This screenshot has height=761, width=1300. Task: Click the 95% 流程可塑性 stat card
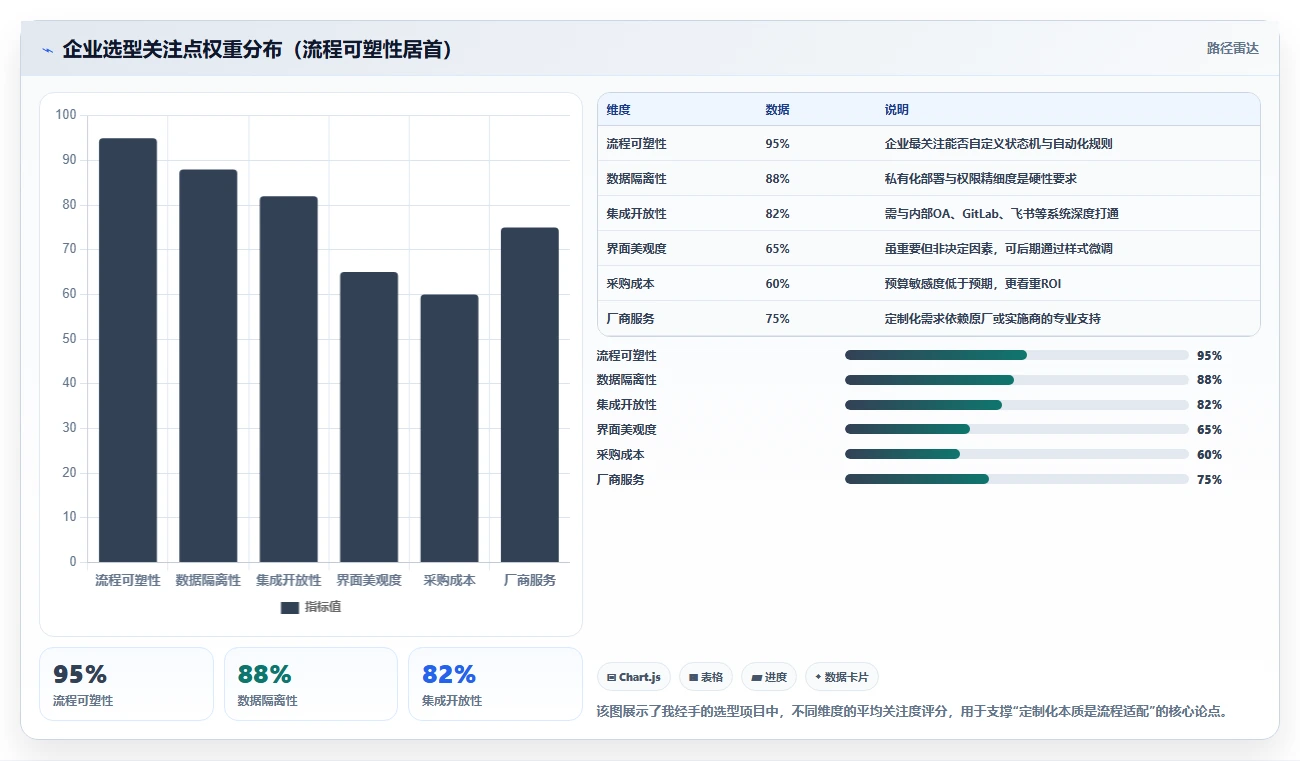coord(126,684)
